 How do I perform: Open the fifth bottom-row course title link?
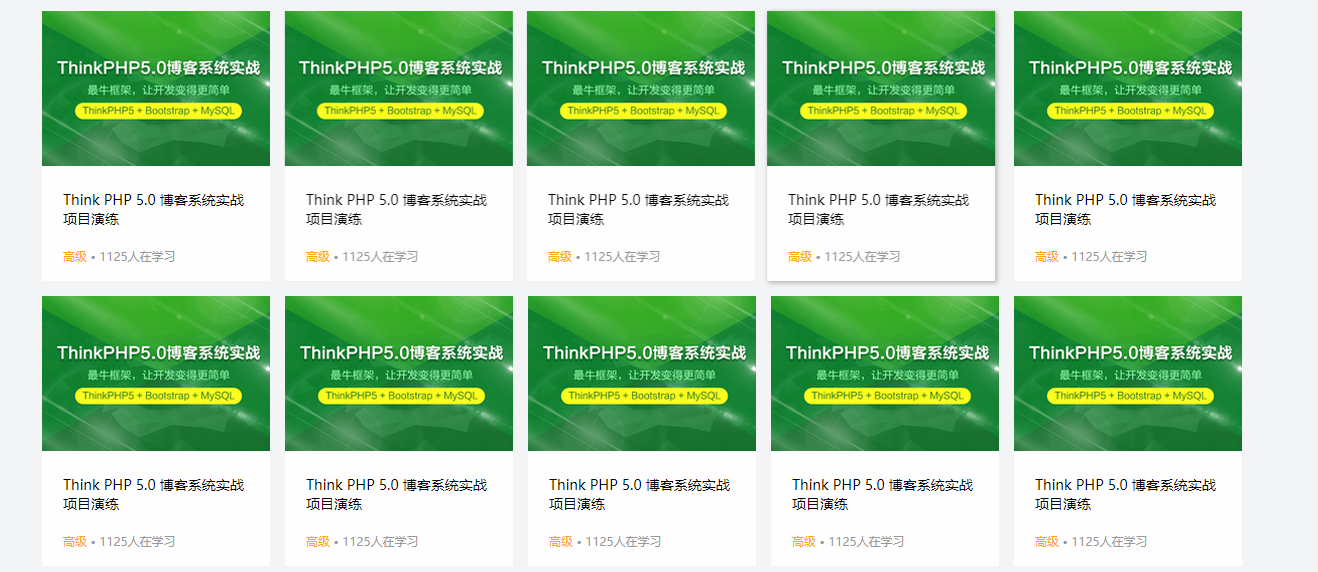coord(1125,494)
